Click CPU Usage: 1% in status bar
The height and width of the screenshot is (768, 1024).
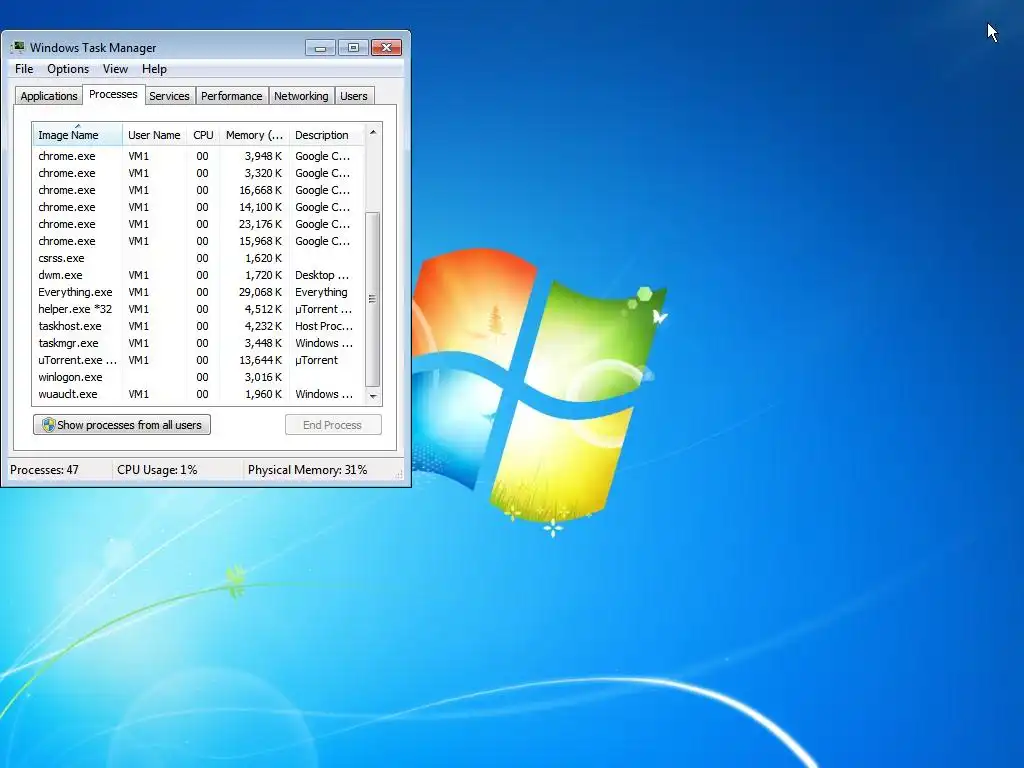157,470
